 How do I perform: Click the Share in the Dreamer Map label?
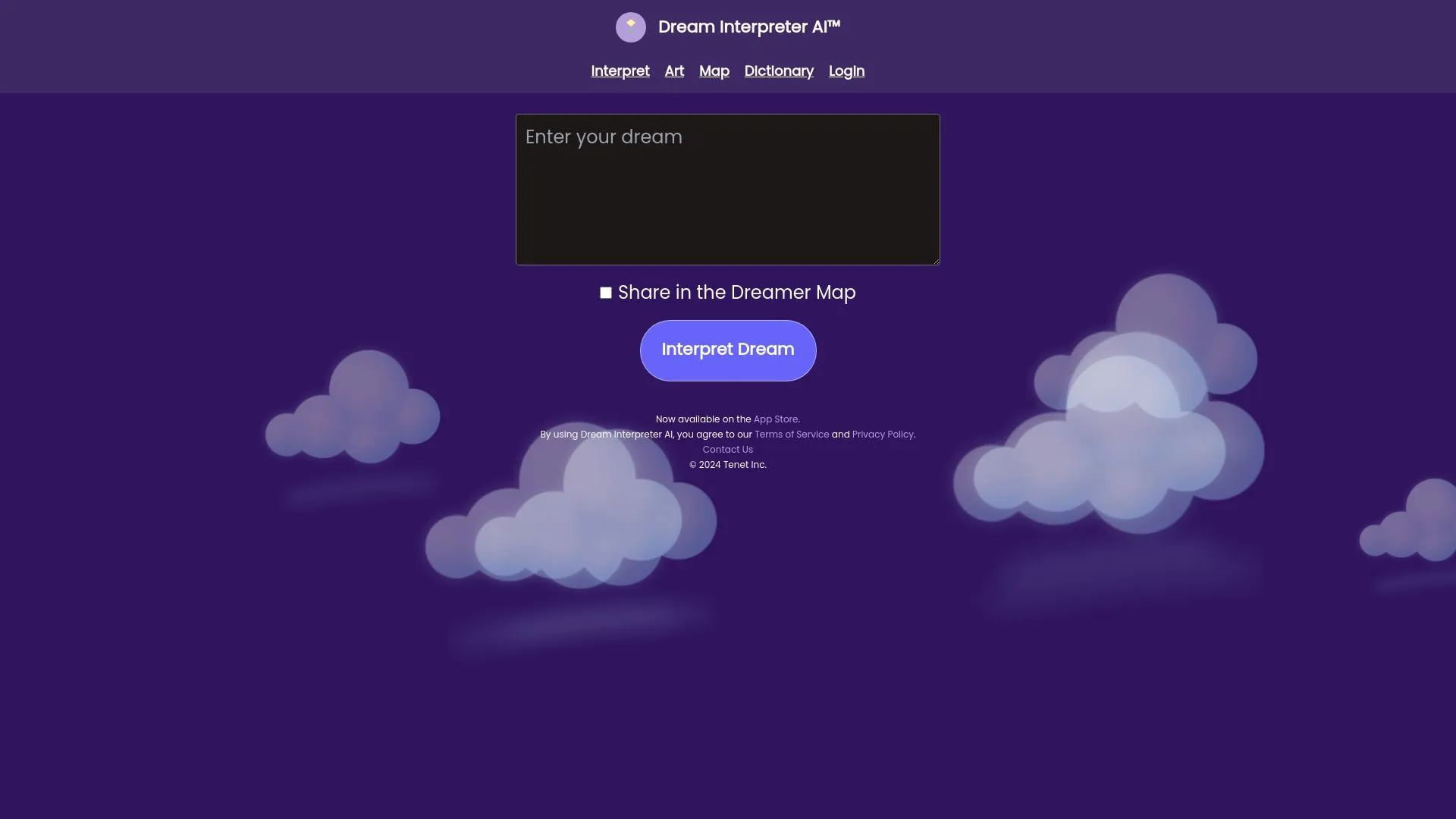(736, 292)
